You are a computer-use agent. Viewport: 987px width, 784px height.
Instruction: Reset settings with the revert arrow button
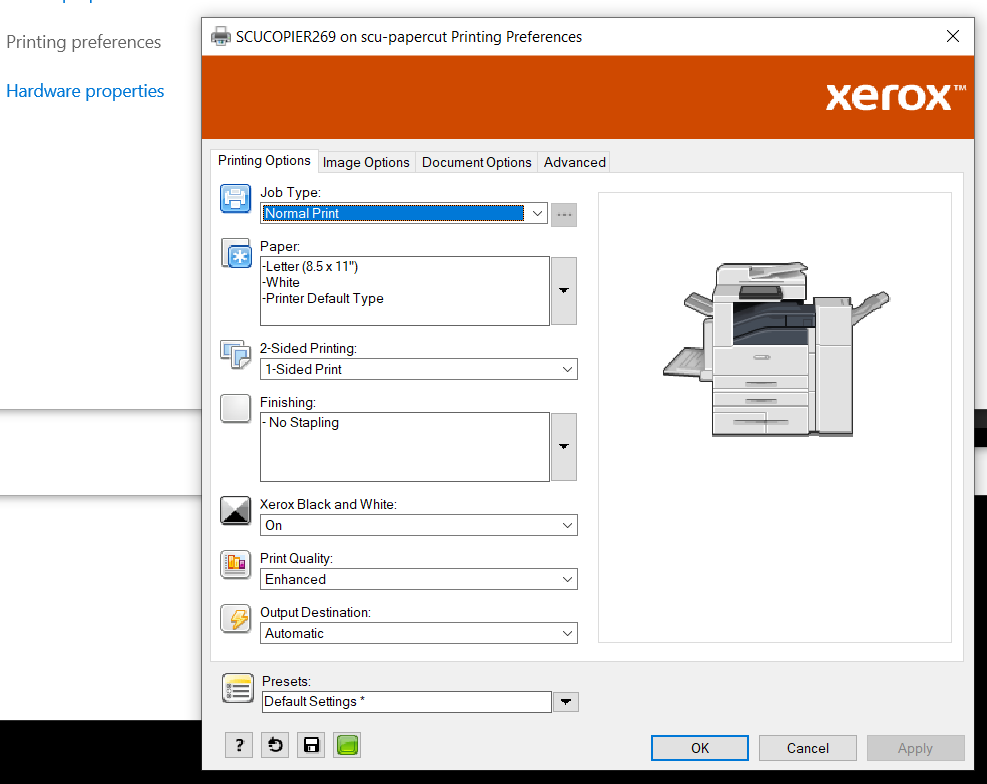(x=275, y=745)
